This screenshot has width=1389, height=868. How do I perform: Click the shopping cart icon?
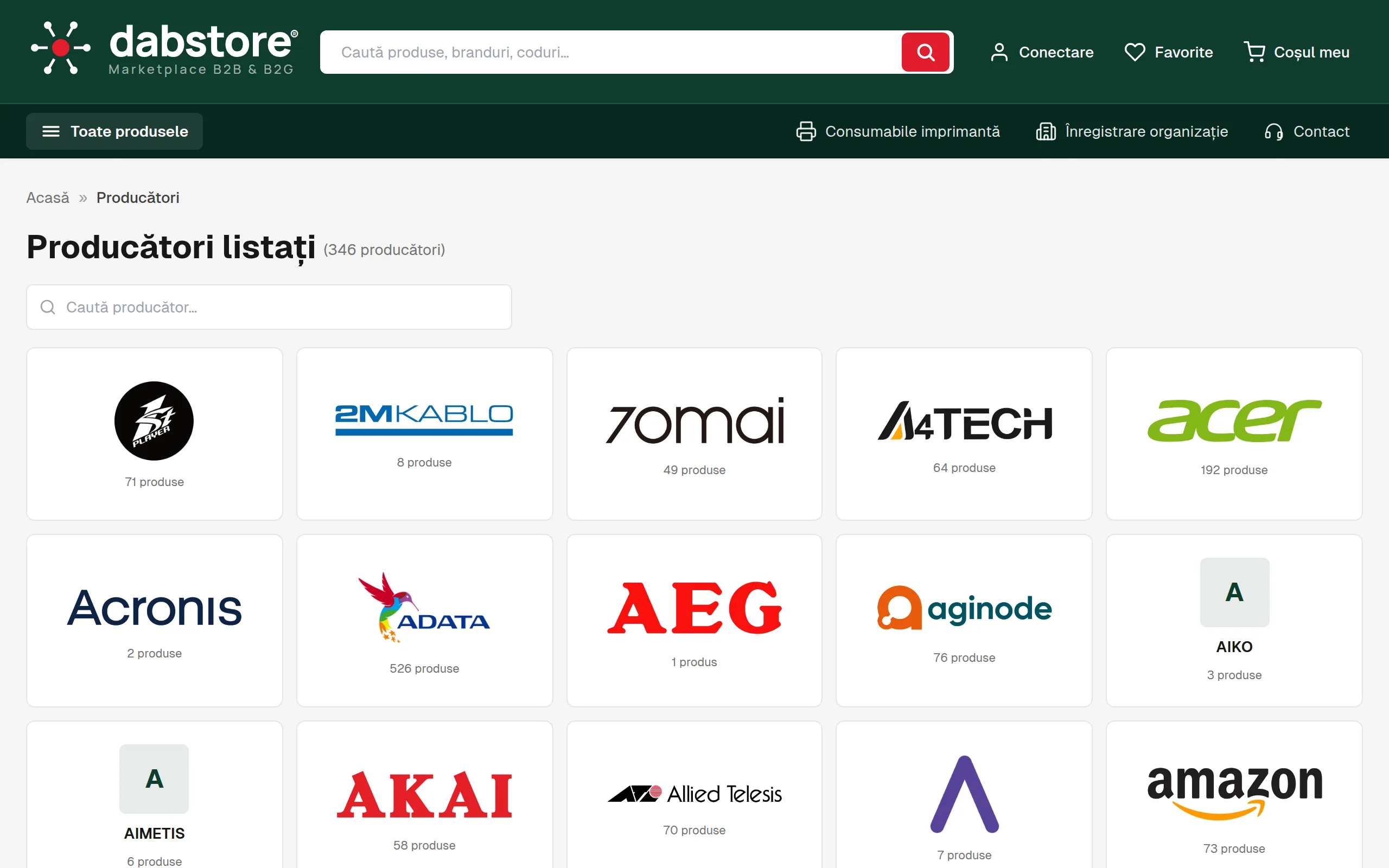click(x=1254, y=52)
